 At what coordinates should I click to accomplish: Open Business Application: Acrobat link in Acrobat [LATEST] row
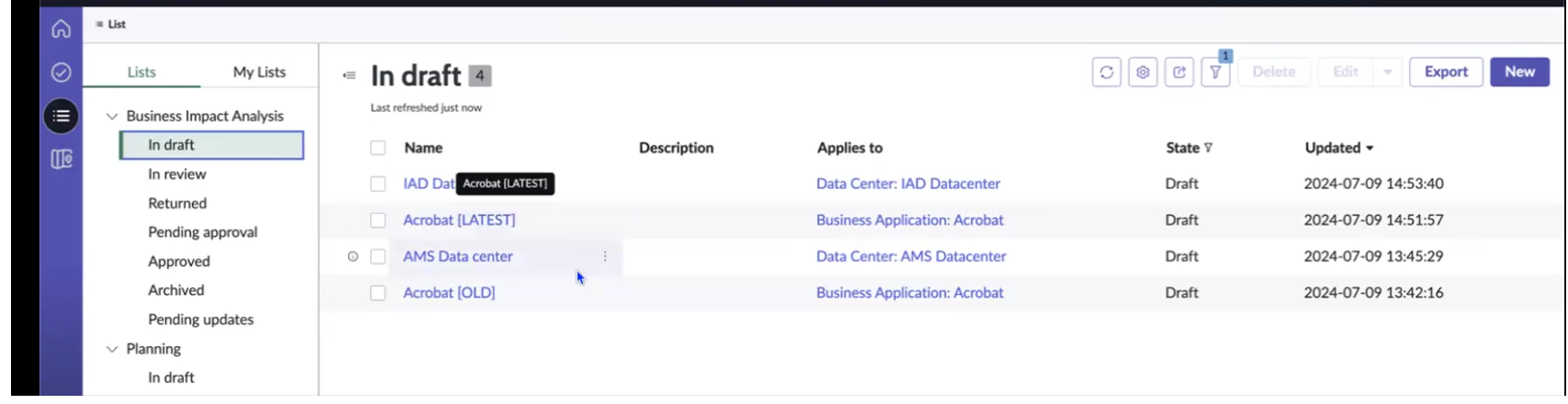pos(910,220)
